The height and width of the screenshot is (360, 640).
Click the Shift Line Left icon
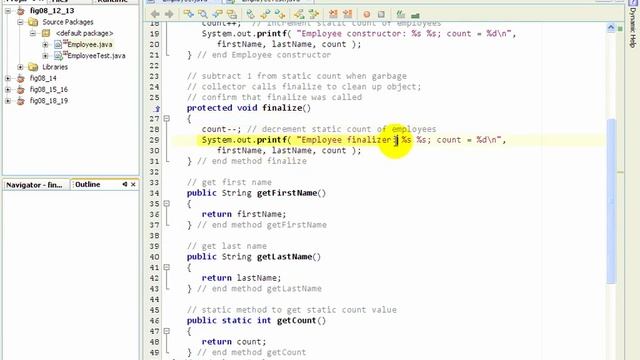(299, 14)
